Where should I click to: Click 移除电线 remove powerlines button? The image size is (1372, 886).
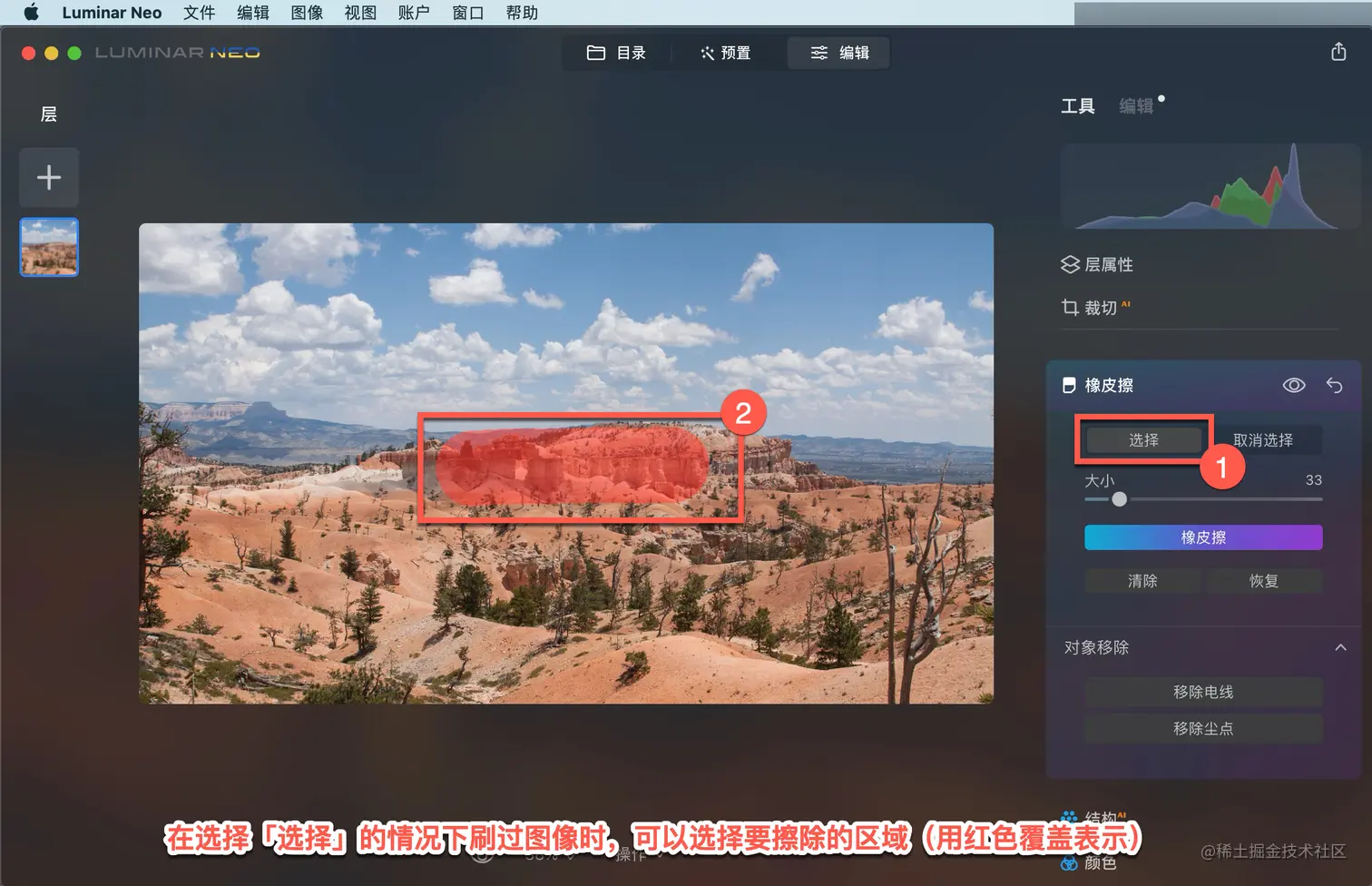click(1203, 692)
